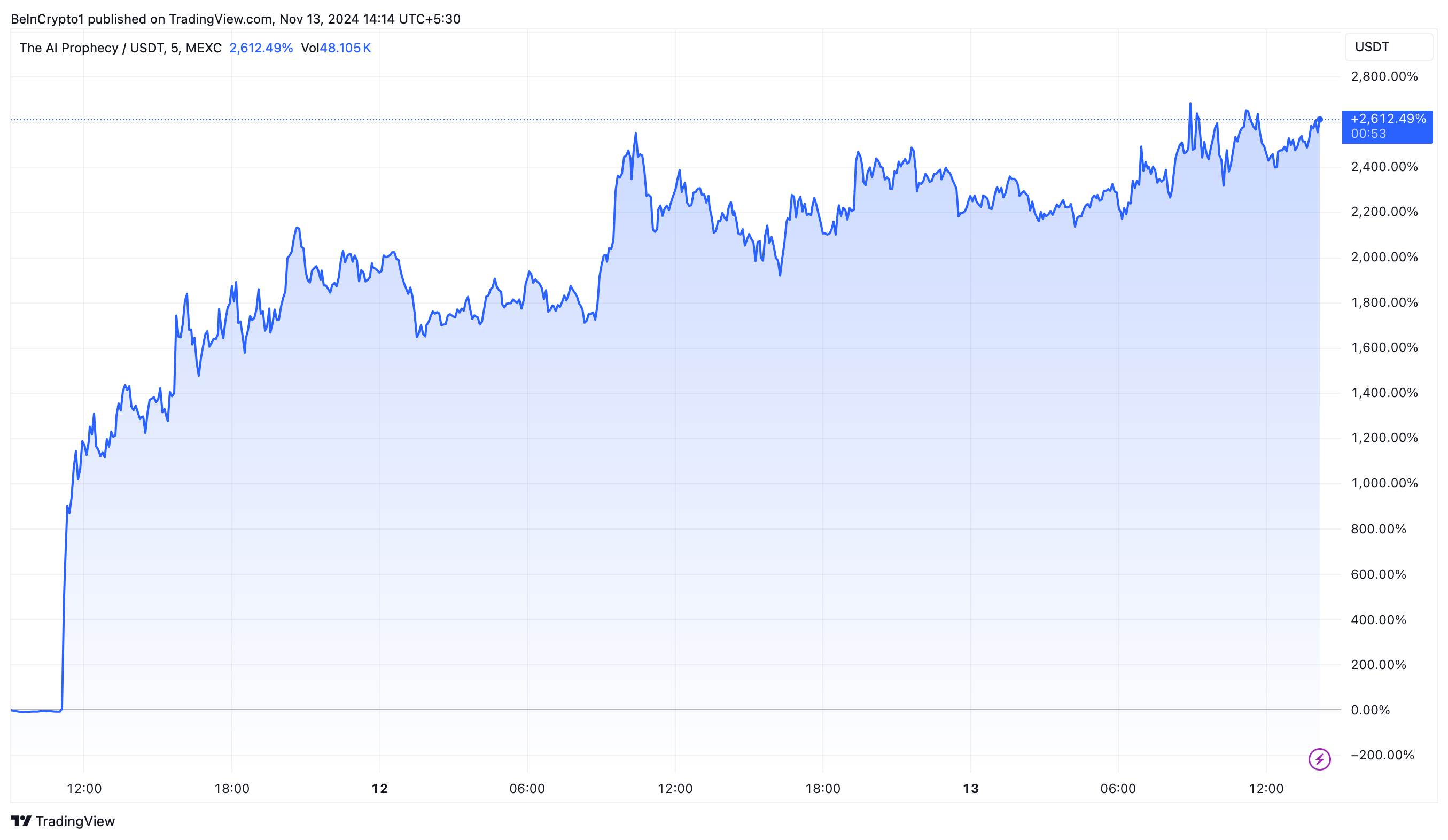Click the first 06:00 time axis label
This screenshot has height=840, width=1448.
coord(527,788)
